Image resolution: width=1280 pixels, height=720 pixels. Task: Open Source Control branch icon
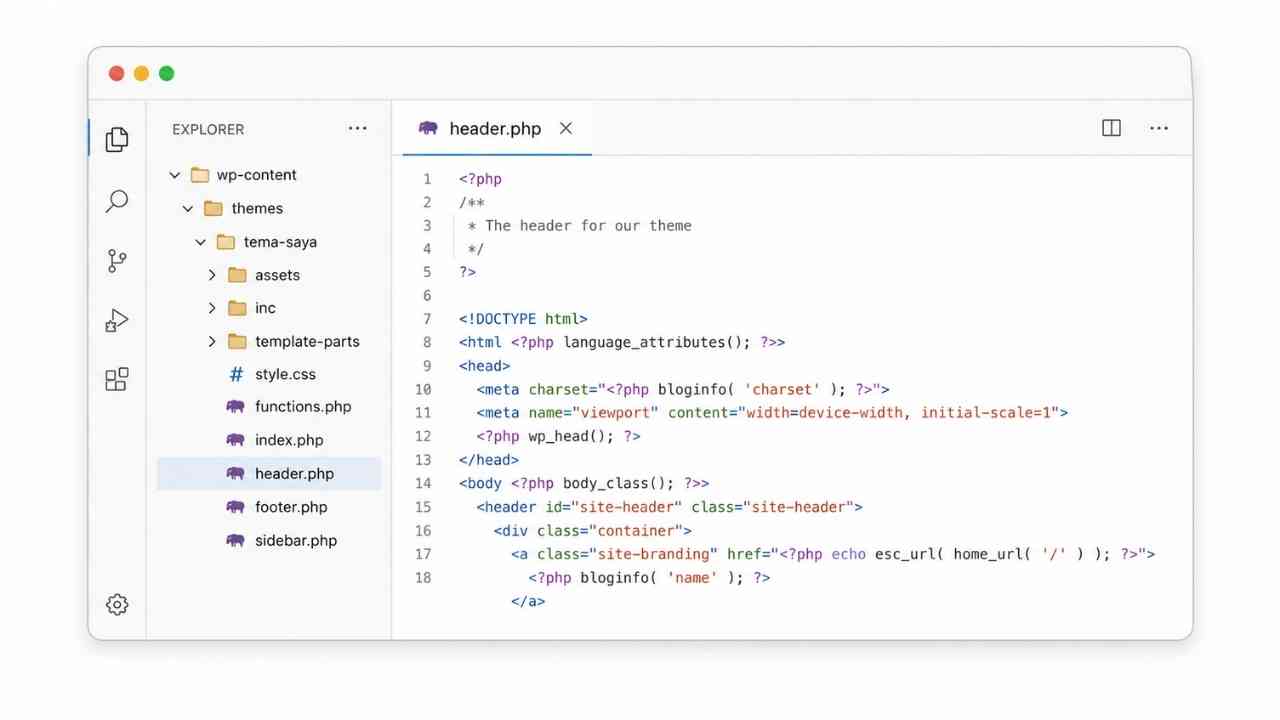117,261
